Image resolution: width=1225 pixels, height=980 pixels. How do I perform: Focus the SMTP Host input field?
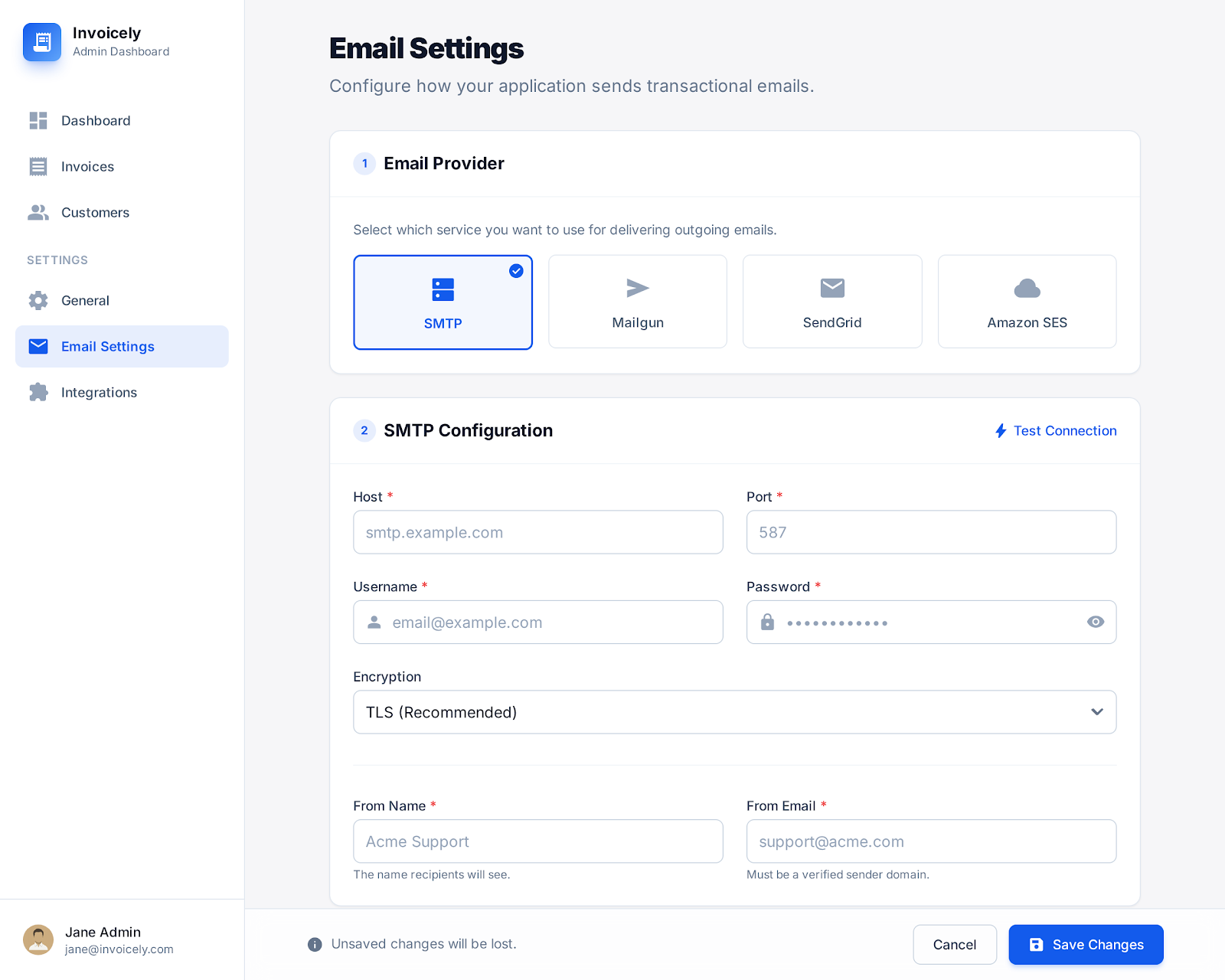pyautogui.click(x=537, y=533)
